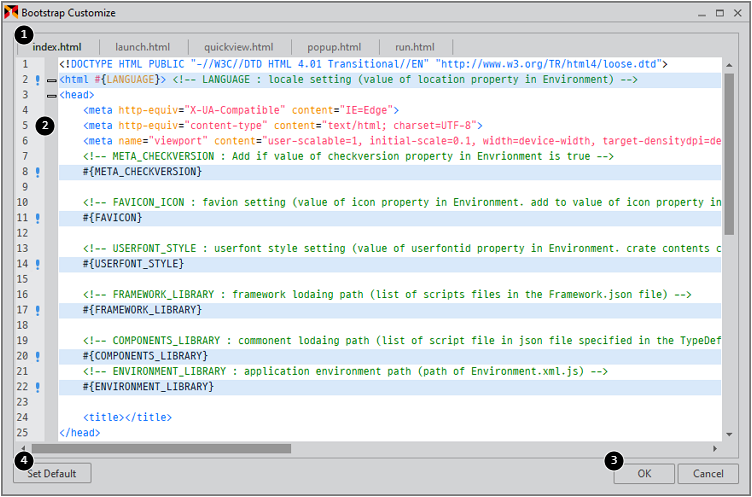Screen dimensions: 752x497
Task: Click the Bootstrap Customize app icon in title bar
Action: point(11,13)
